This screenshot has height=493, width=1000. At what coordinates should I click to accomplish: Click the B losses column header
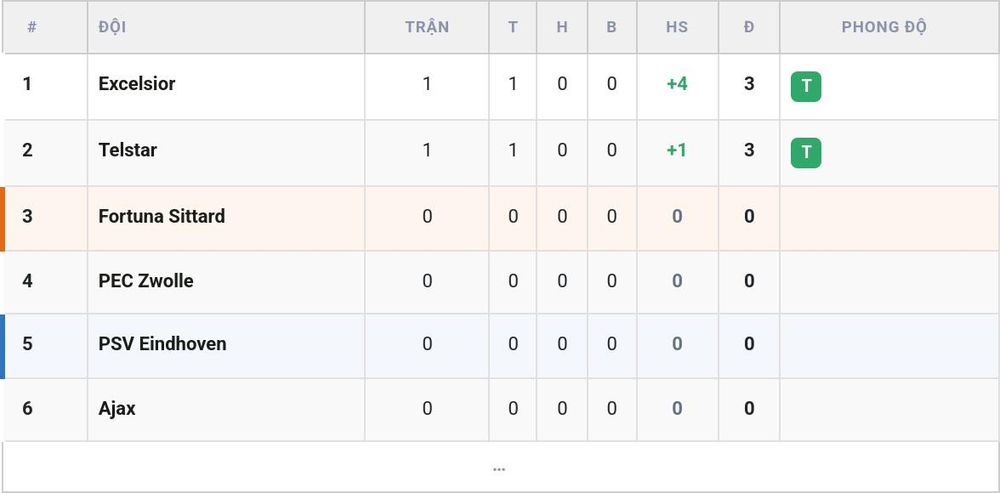[612, 27]
